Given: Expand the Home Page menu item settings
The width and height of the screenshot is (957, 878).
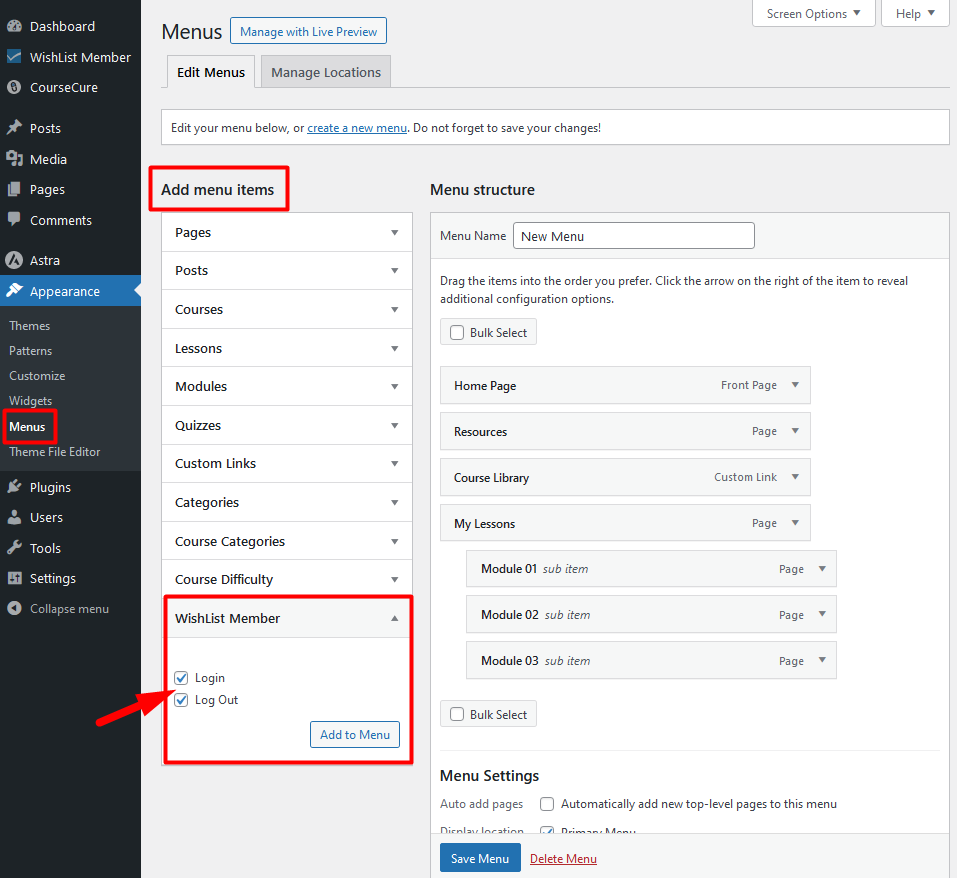Looking at the screenshot, I should click(795, 385).
